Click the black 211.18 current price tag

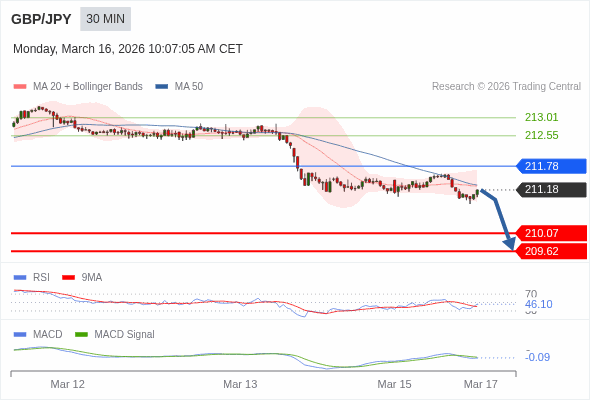551,189
